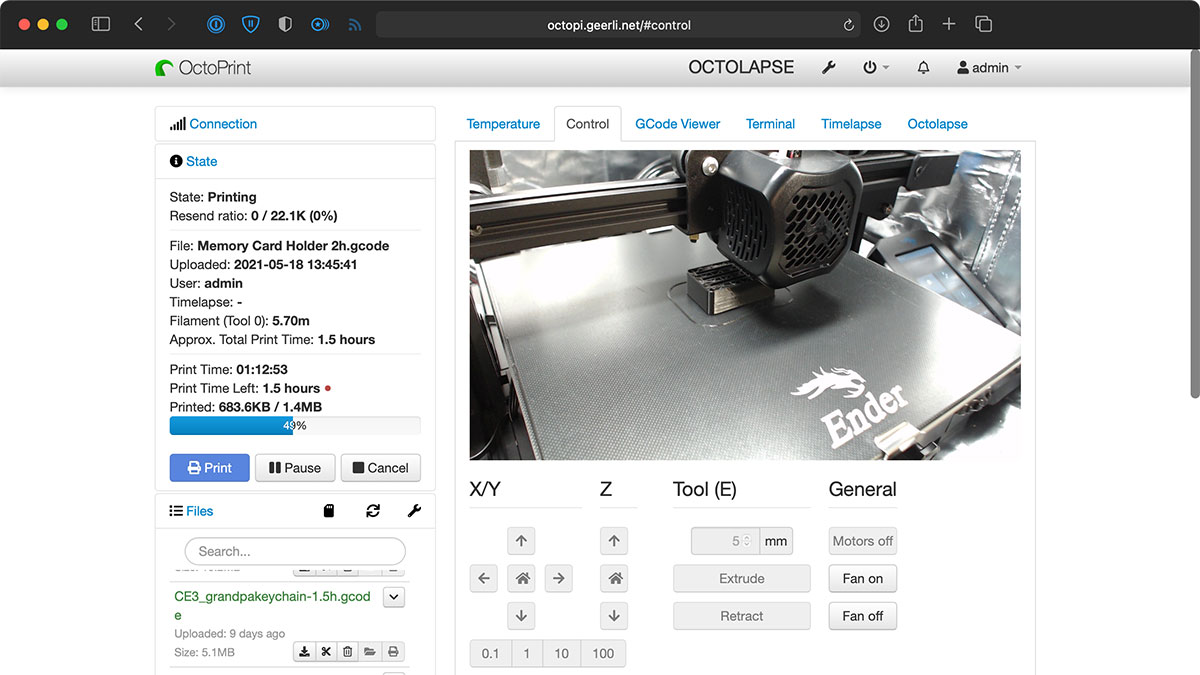Select 100 mm jog distance
Screen dimensions: 1200x675
pyautogui.click(x=603, y=653)
